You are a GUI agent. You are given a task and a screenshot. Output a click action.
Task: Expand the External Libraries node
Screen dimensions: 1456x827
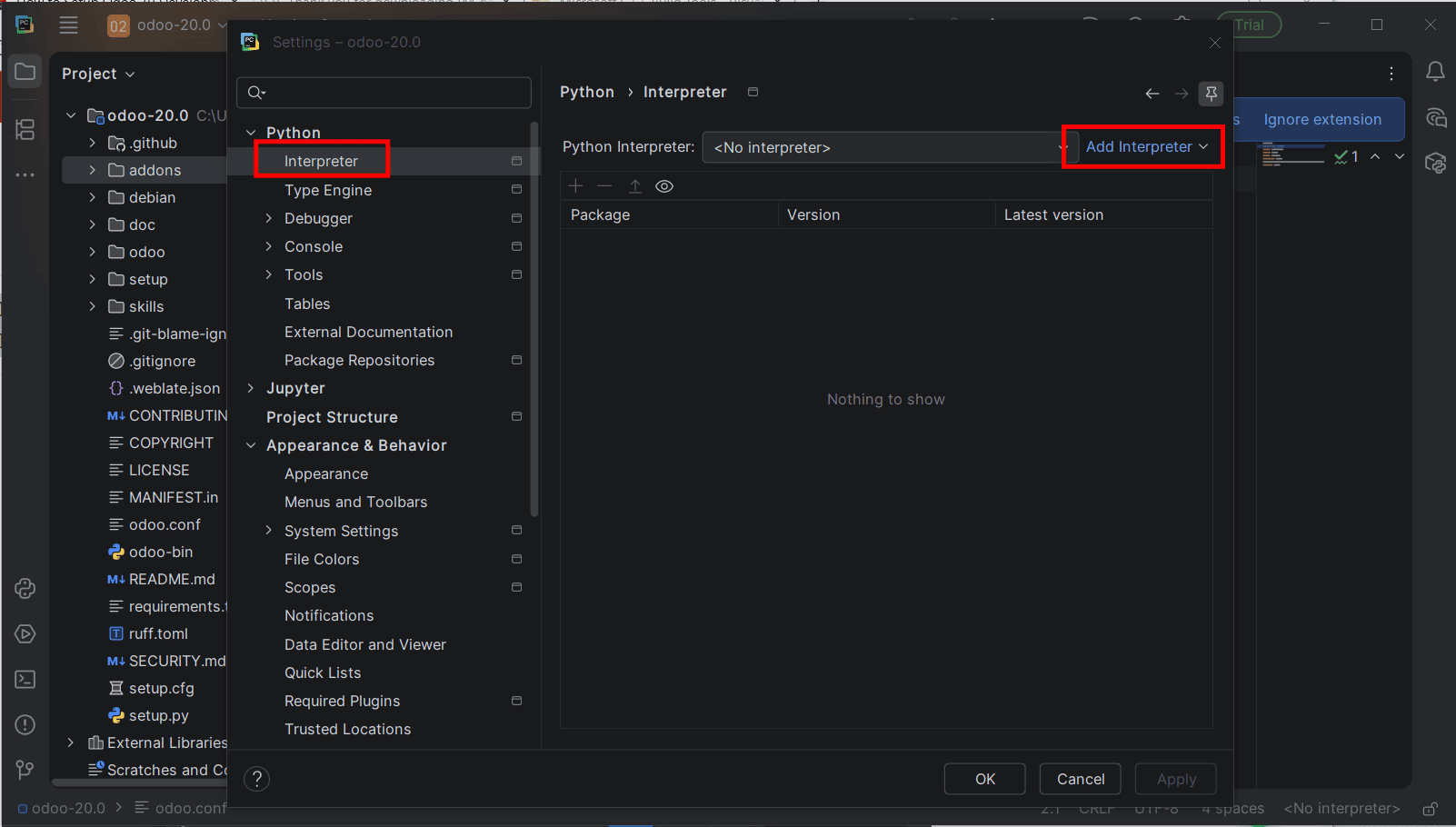[71, 742]
